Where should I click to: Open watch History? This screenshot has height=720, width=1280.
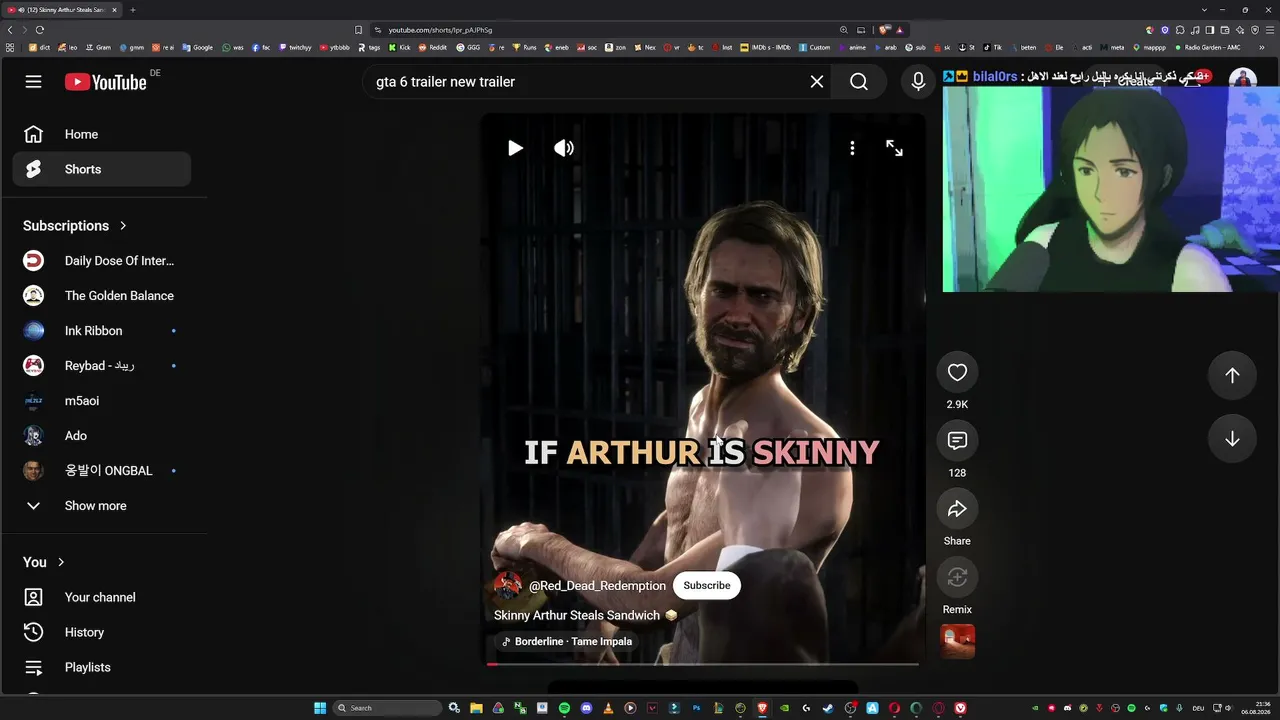102,632
